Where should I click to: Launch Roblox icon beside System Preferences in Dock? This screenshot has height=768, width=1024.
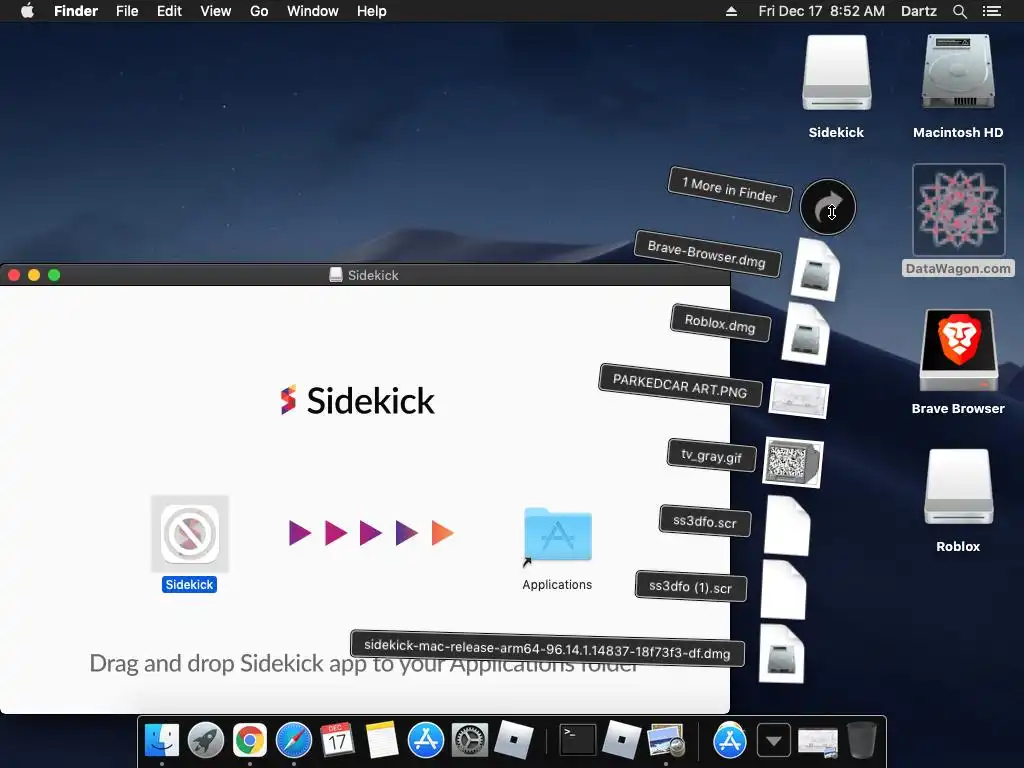pyautogui.click(x=513, y=740)
